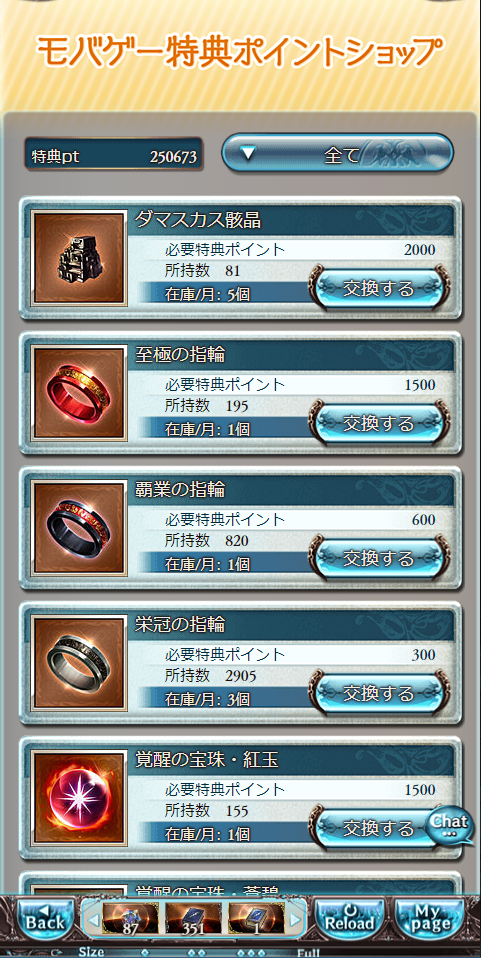The width and height of the screenshot is (481, 958).
Task: Click the Reload button
Action: pos(350,919)
